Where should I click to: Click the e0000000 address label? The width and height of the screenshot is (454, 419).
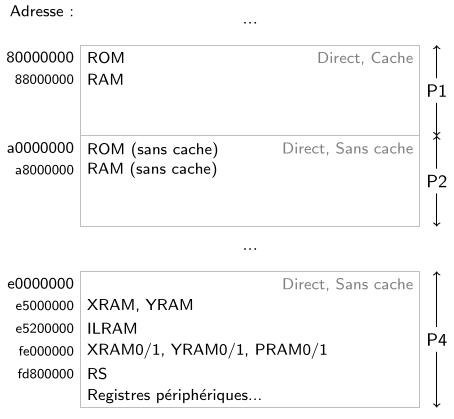click(x=40, y=284)
